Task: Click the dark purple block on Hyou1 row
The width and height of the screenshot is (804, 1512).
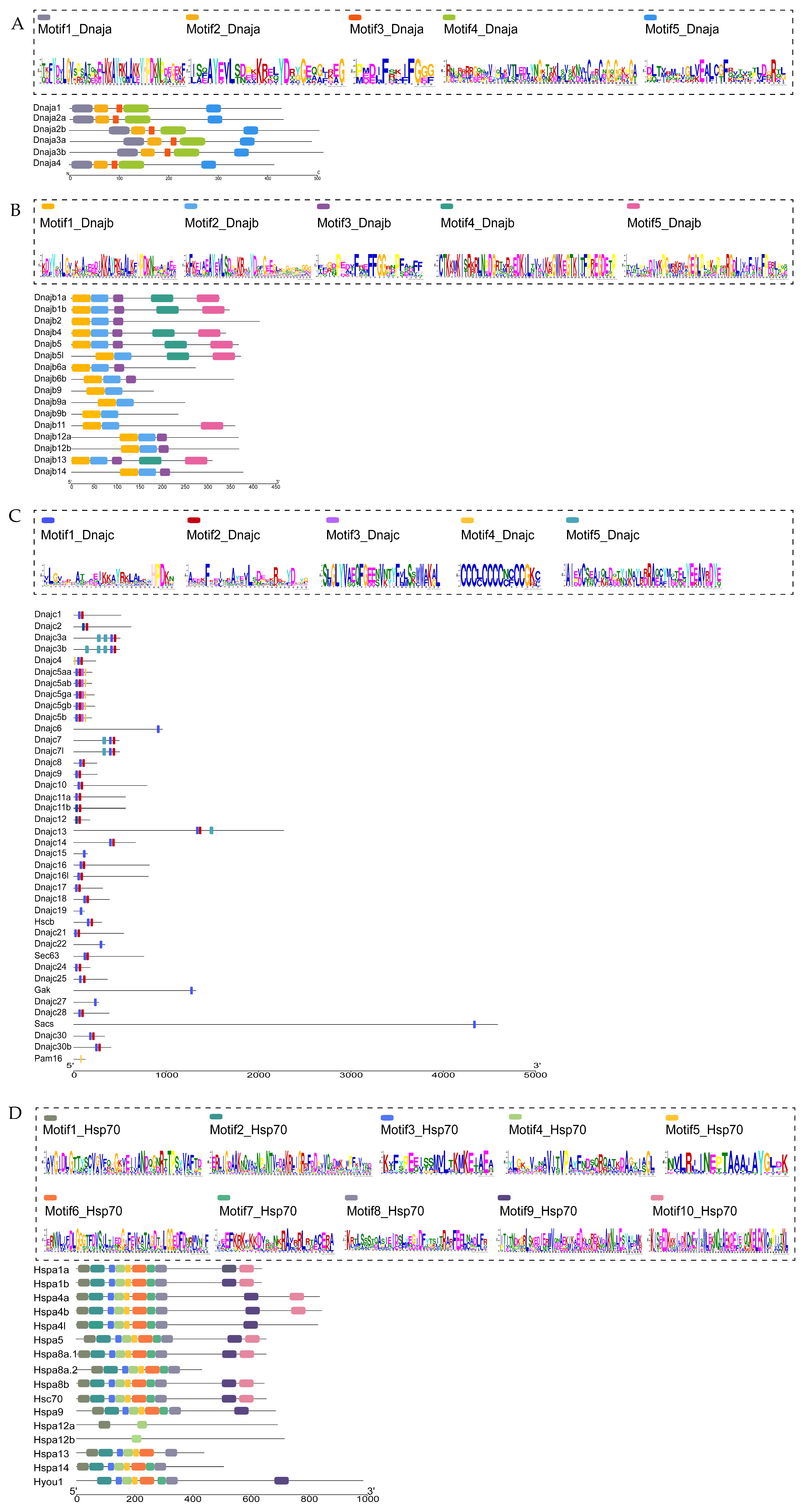Action: pyautogui.click(x=281, y=1481)
